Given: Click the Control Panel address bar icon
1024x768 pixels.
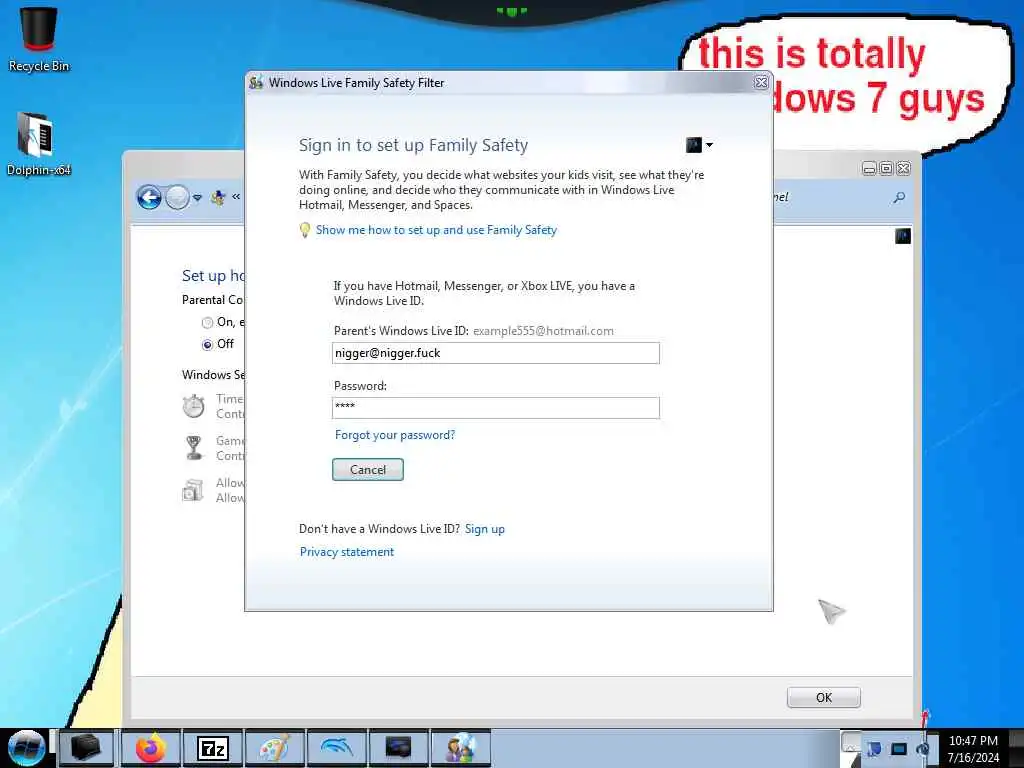Looking at the screenshot, I should pos(218,197).
